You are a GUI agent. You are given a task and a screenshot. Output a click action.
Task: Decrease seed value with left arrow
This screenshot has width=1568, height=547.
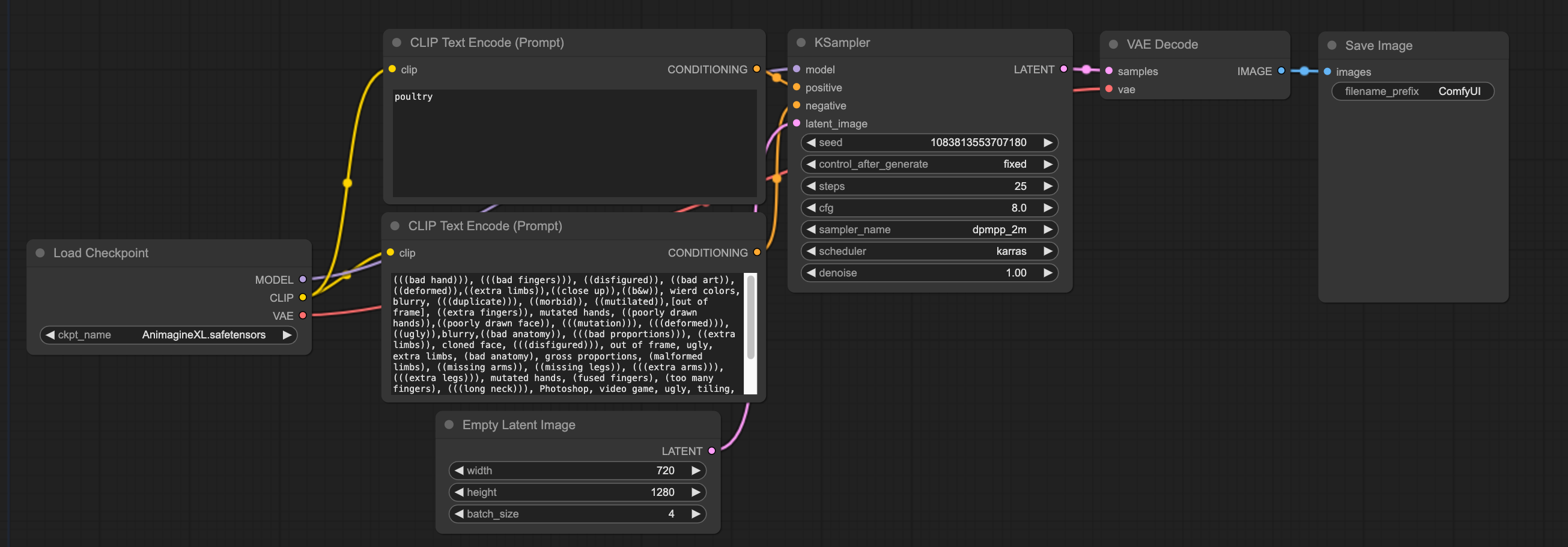pos(811,142)
